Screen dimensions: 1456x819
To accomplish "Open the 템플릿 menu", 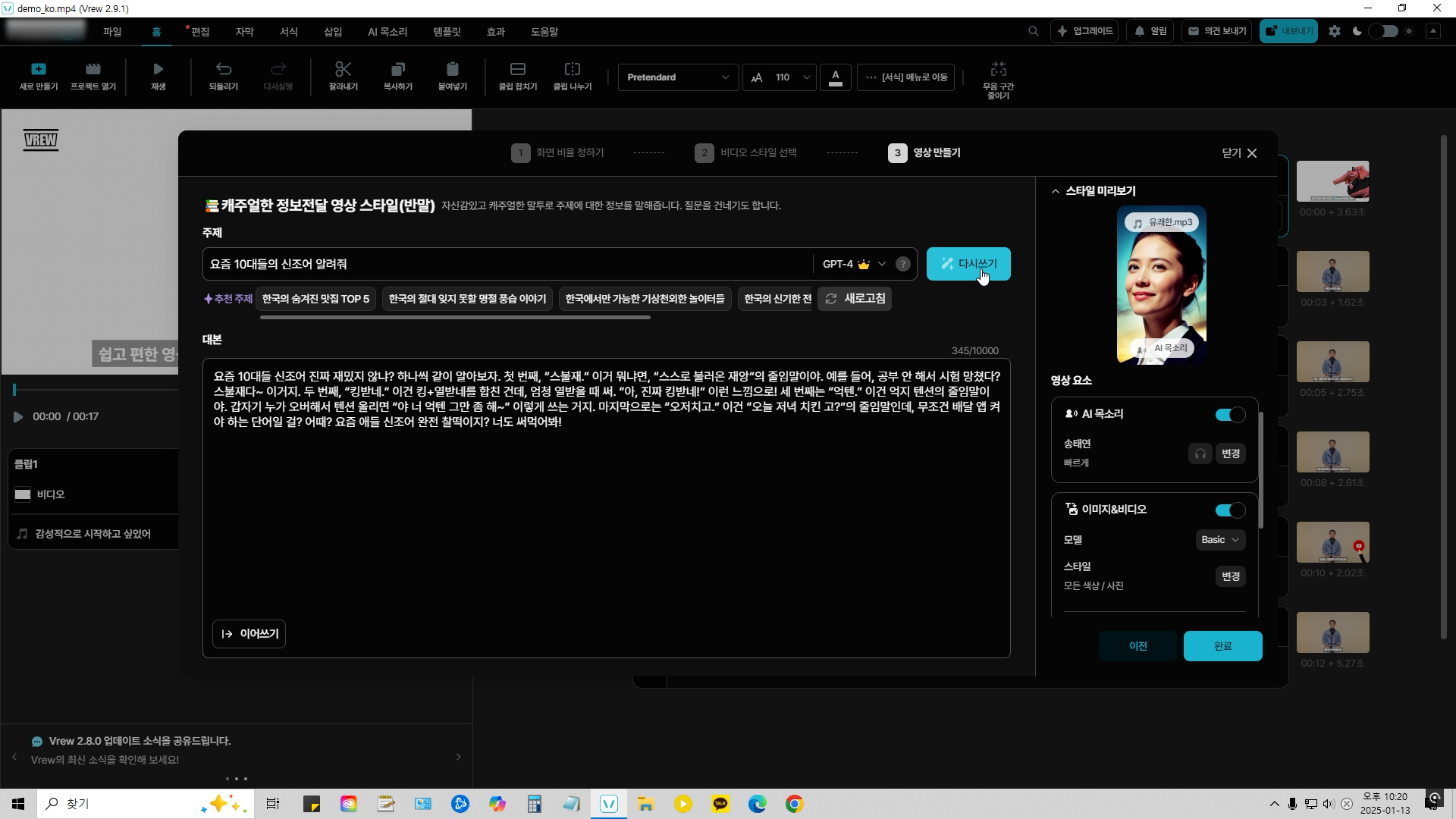I will pyautogui.click(x=447, y=32).
